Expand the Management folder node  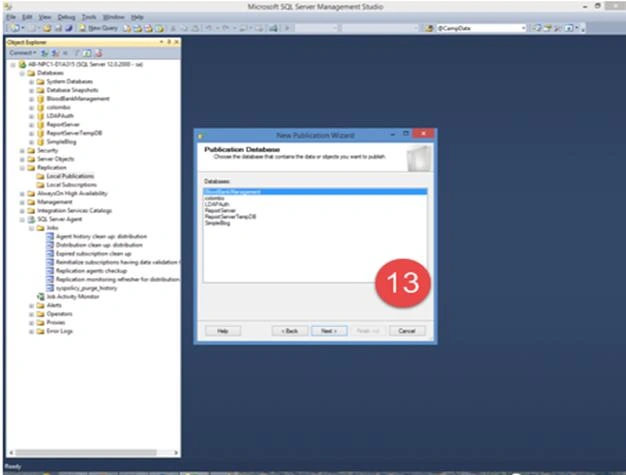coord(22,202)
